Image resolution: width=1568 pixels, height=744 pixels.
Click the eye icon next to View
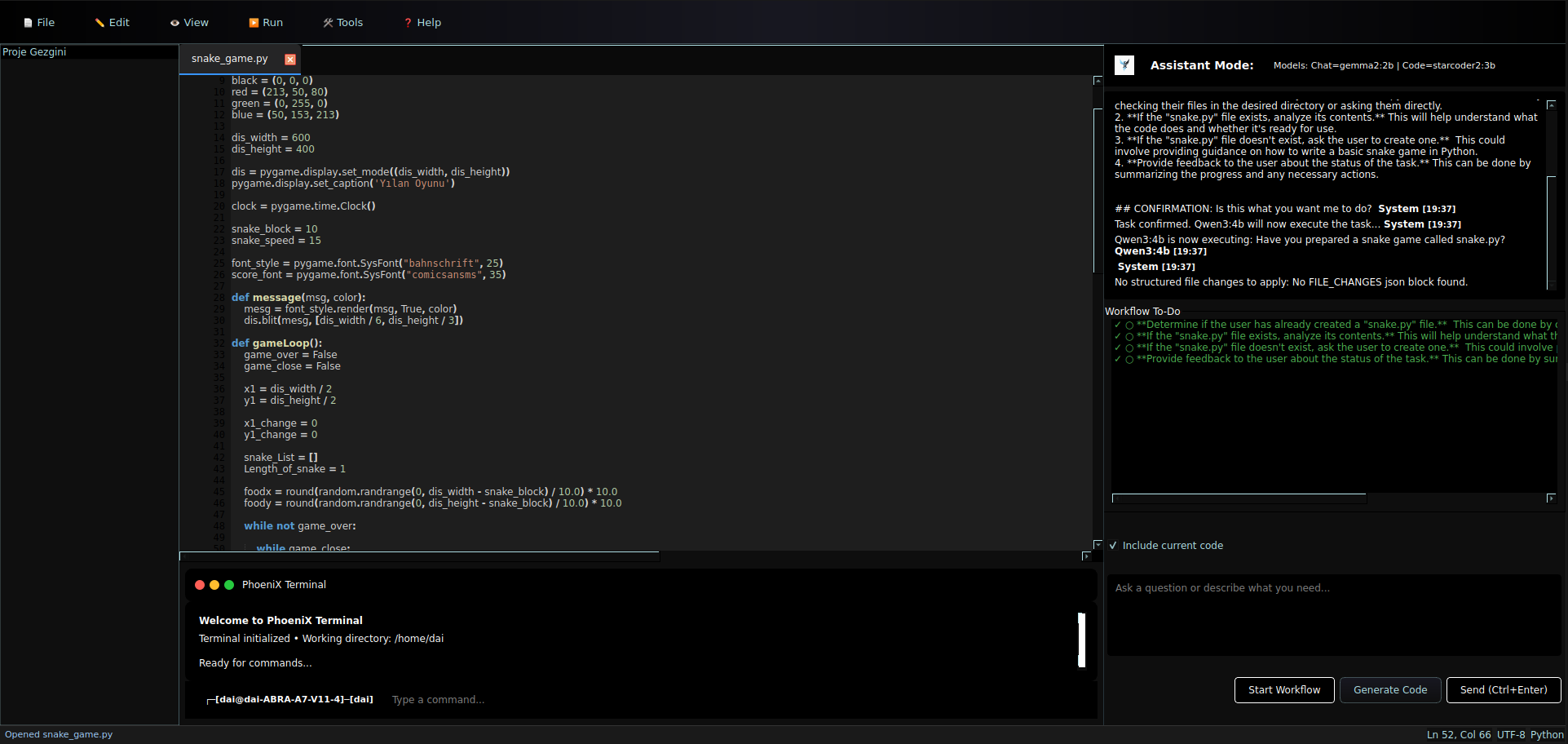[x=174, y=22]
